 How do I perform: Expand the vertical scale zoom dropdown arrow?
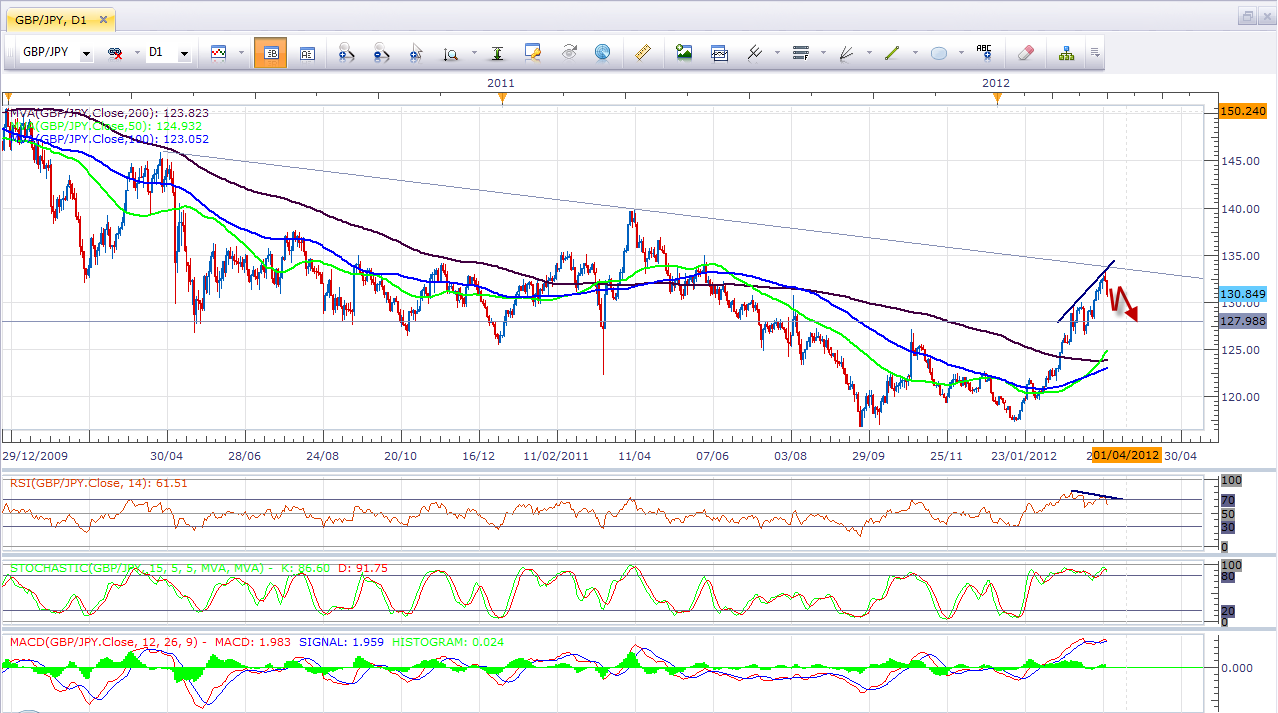[472, 53]
